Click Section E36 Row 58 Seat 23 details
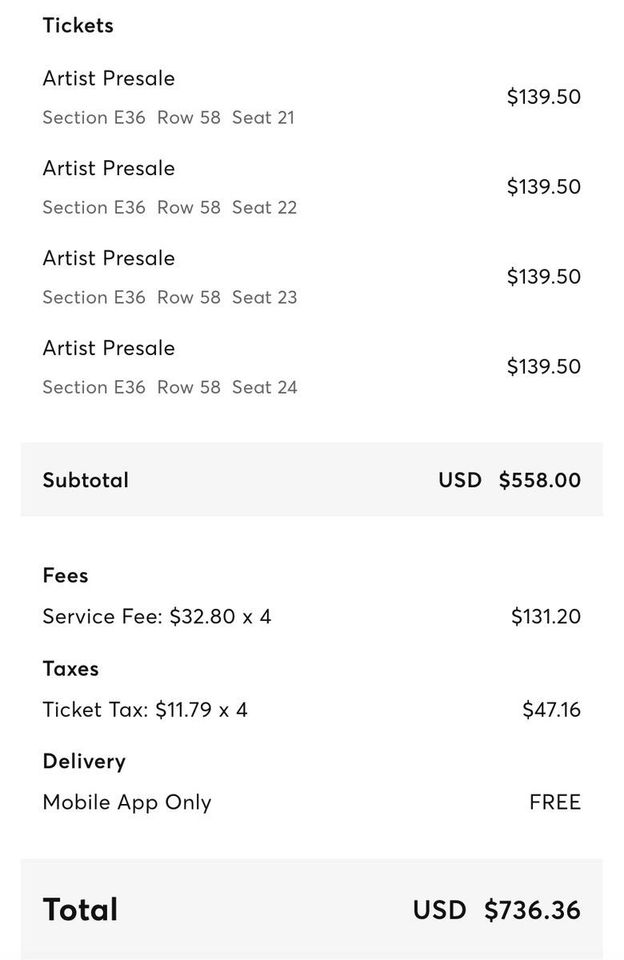624x960 pixels. (170, 298)
